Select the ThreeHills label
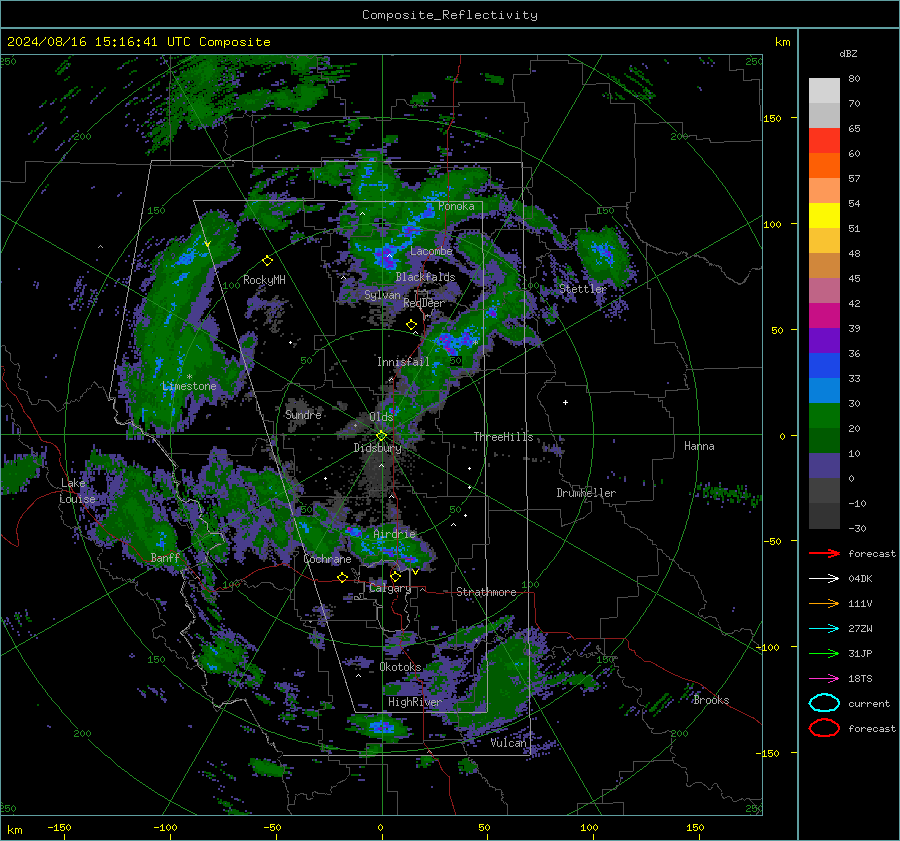The height and width of the screenshot is (841, 900). coord(503,437)
